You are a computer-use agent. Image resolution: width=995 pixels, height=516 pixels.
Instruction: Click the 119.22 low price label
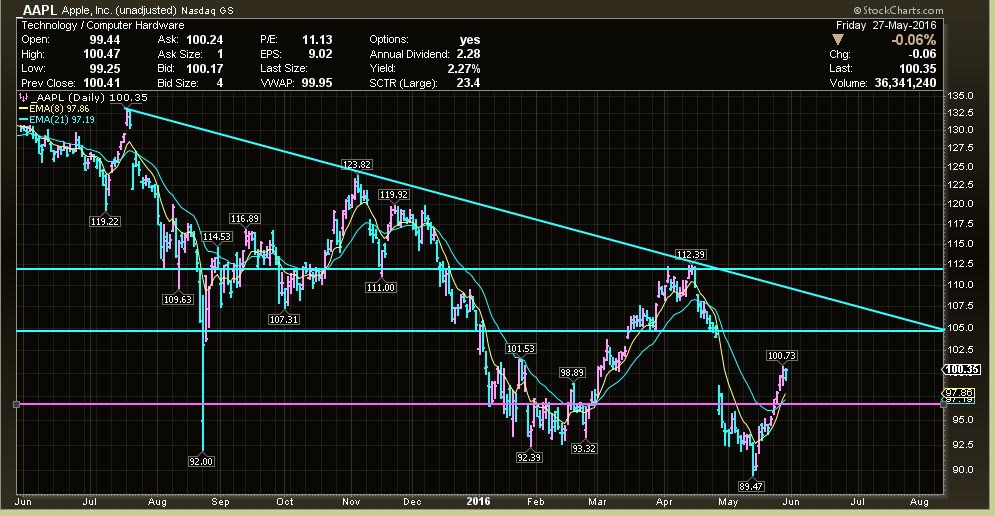105,222
